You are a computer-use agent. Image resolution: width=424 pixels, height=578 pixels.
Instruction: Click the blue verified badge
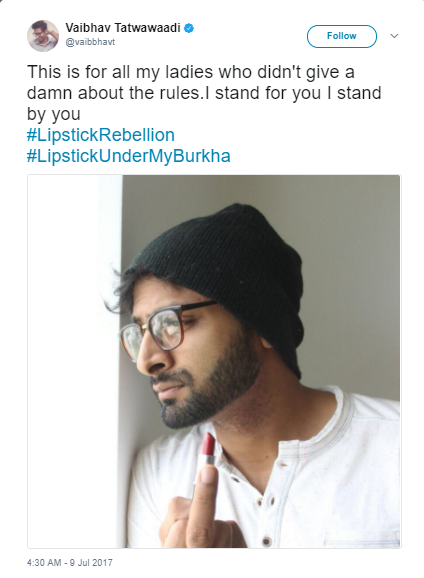coord(189,28)
